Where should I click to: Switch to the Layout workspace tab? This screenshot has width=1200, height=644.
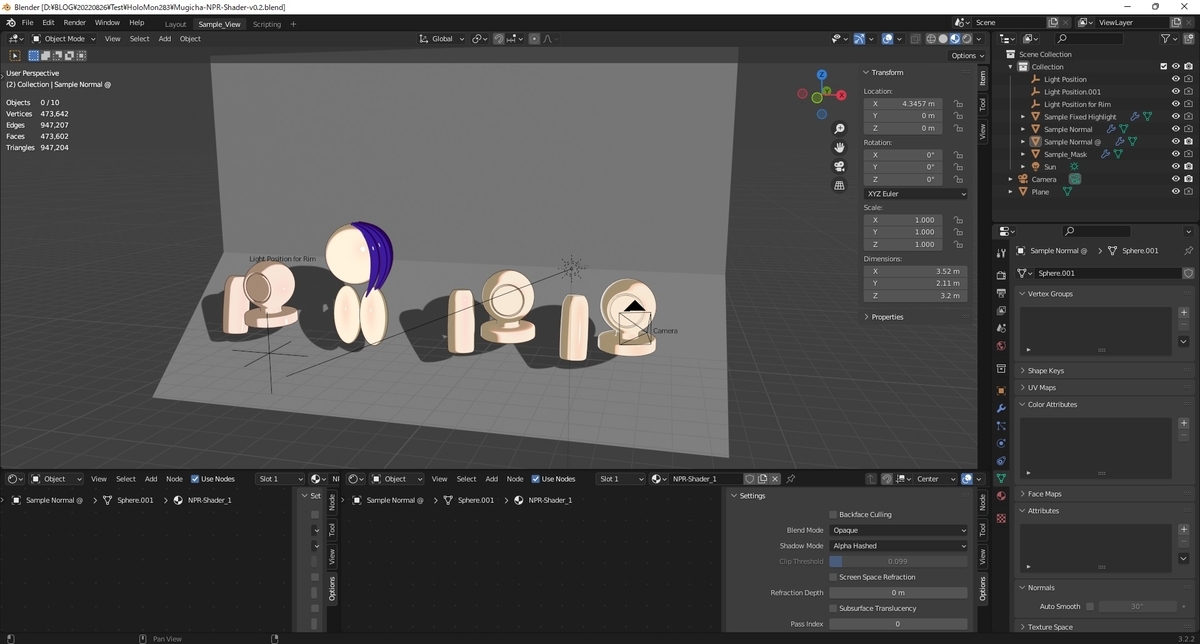point(176,24)
